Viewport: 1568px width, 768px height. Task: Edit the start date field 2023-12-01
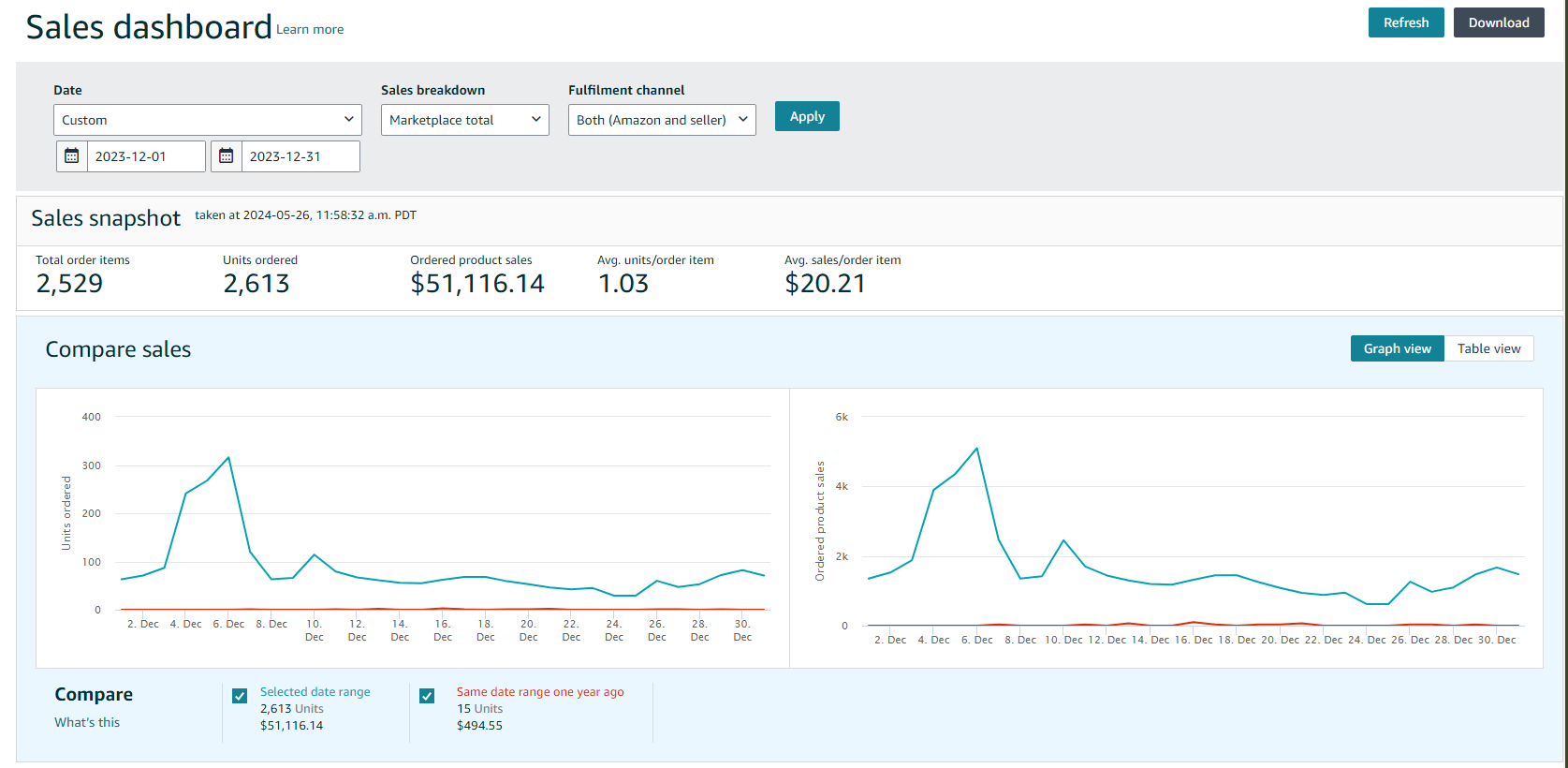145,156
